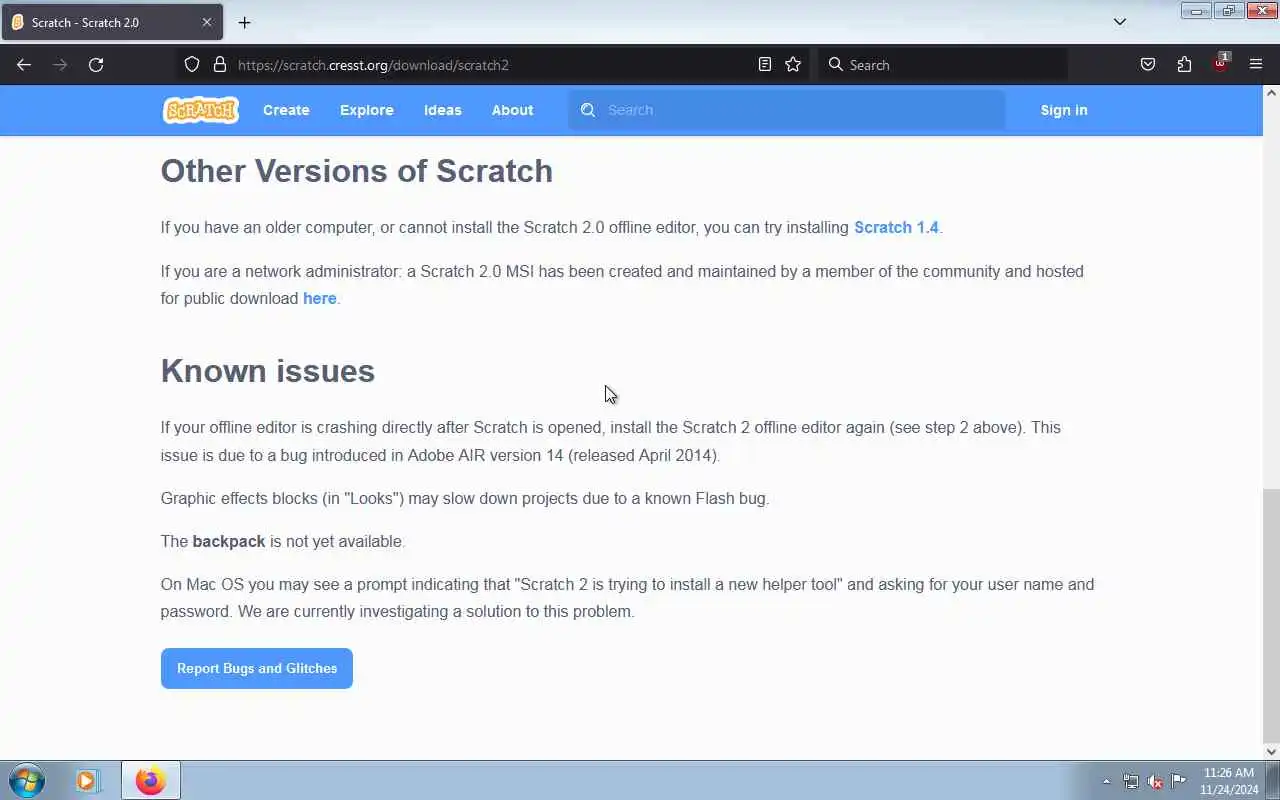1280x800 pixels.
Task: Open the Pocket save icon
Action: click(x=1148, y=65)
